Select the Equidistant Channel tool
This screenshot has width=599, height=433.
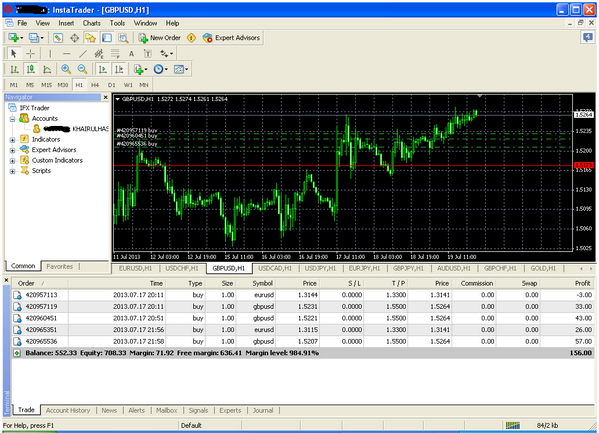(99, 54)
